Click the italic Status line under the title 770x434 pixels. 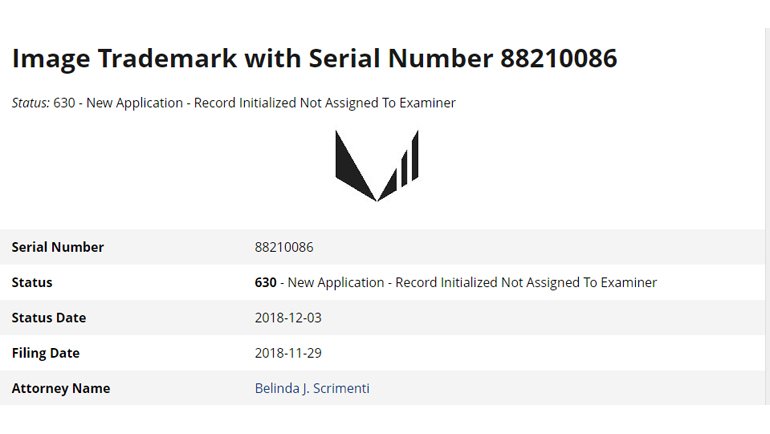(234, 103)
